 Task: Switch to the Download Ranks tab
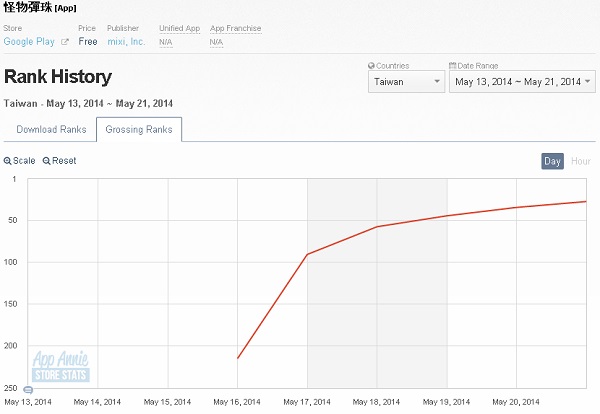[50, 129]
